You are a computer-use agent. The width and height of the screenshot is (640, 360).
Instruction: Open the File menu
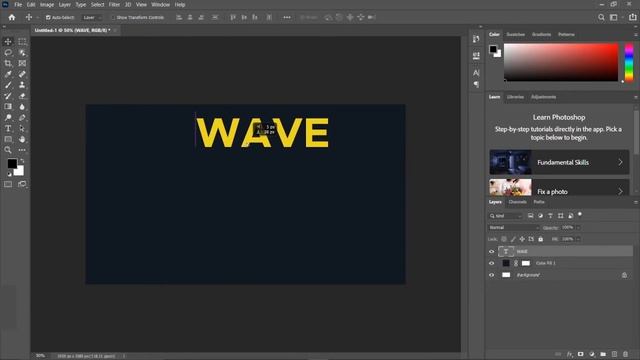pyautogui.click(x=18, y=4)
